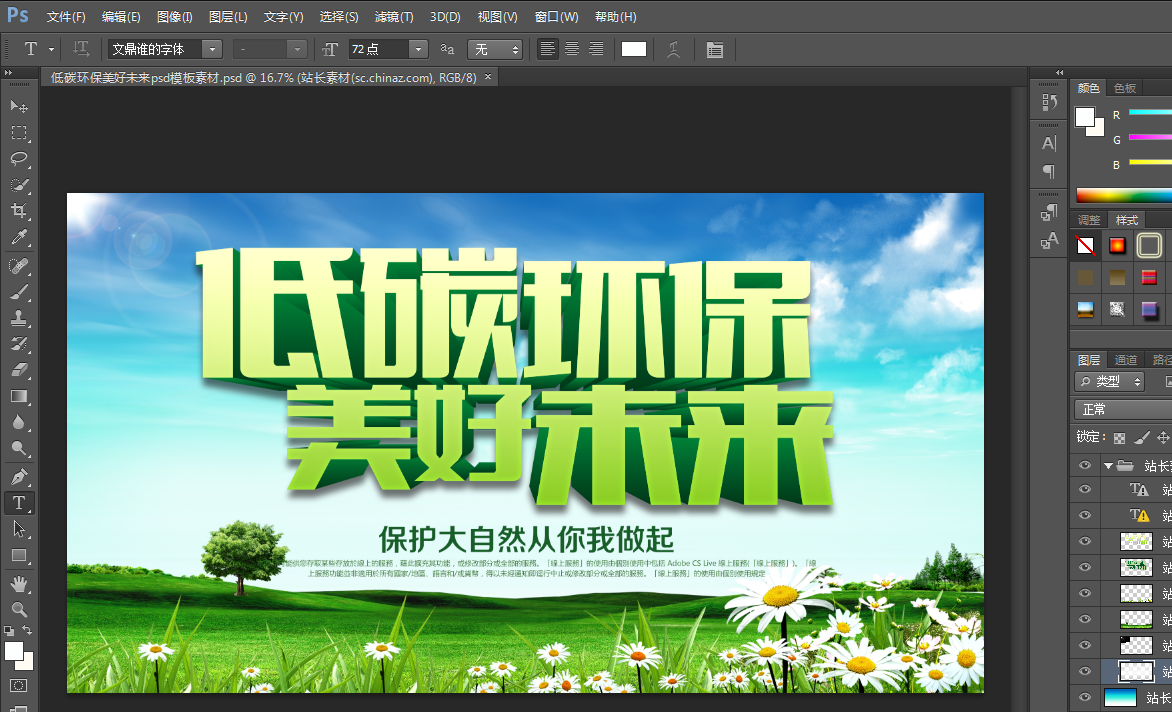Image resolution: width=1172 pixels, height=712 pixels.
Task: Select the Crop tool
Action: tap(19, 211)
